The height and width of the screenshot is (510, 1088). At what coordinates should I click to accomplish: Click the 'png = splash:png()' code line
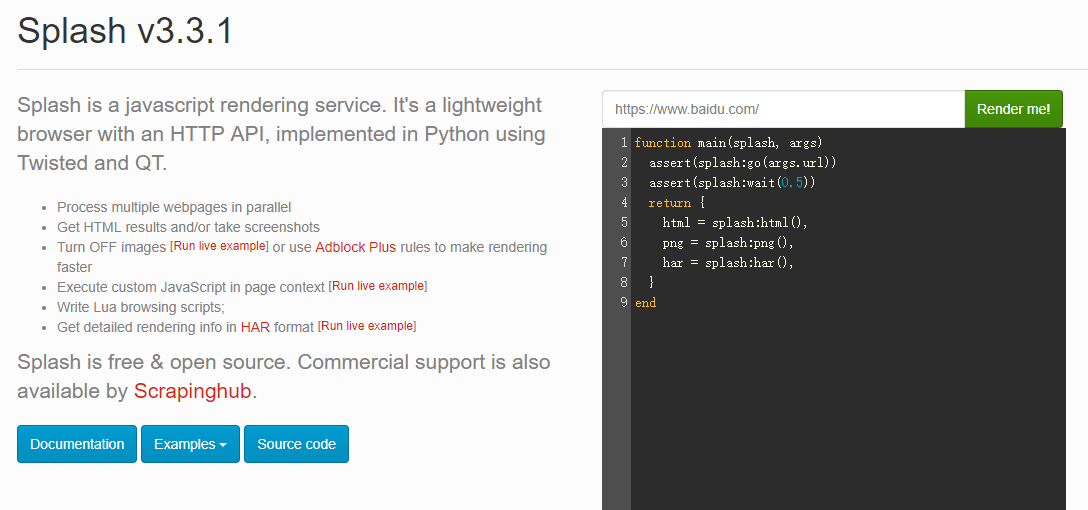pos(727,243)
